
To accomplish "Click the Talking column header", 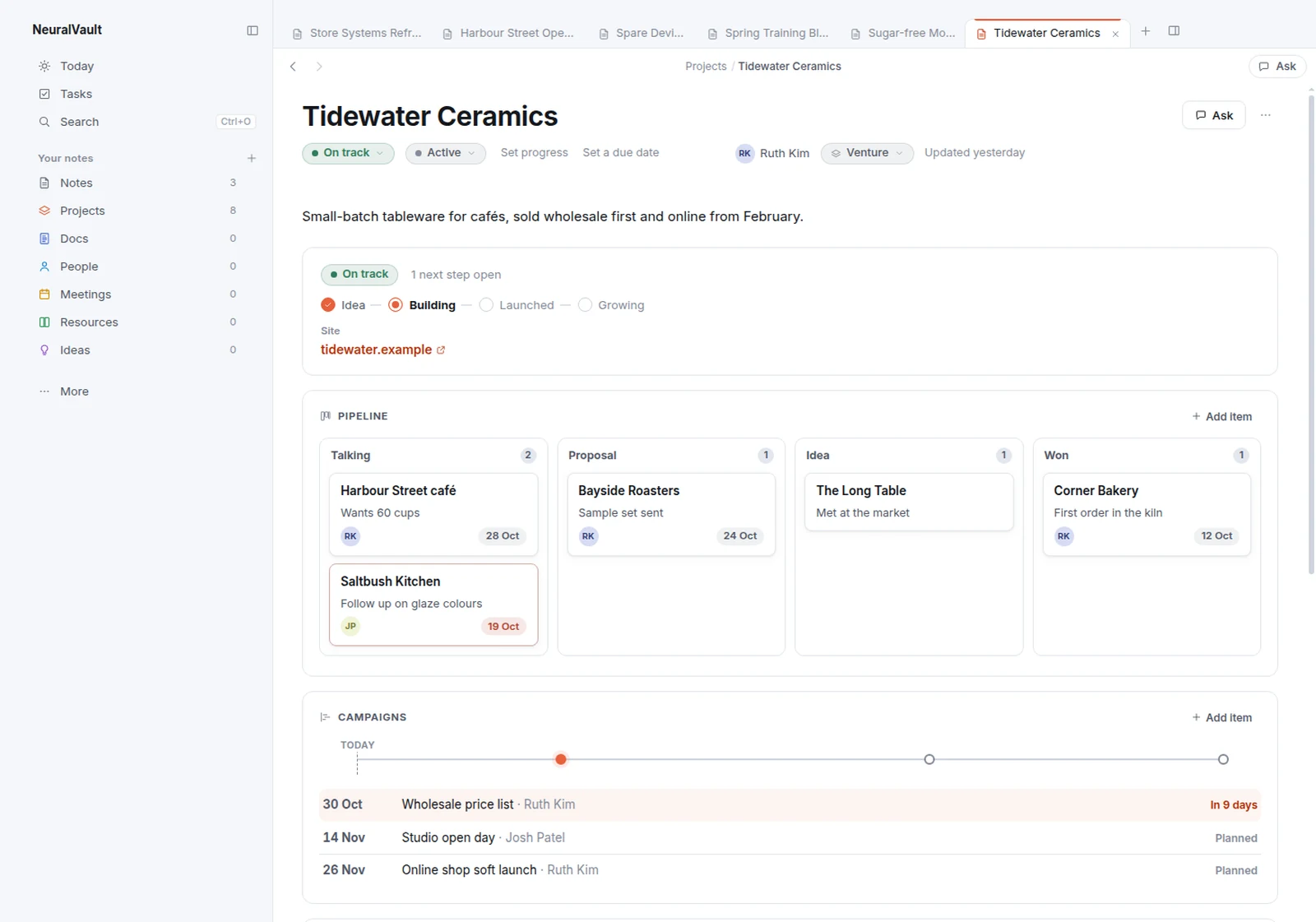I will pos(433,456).
